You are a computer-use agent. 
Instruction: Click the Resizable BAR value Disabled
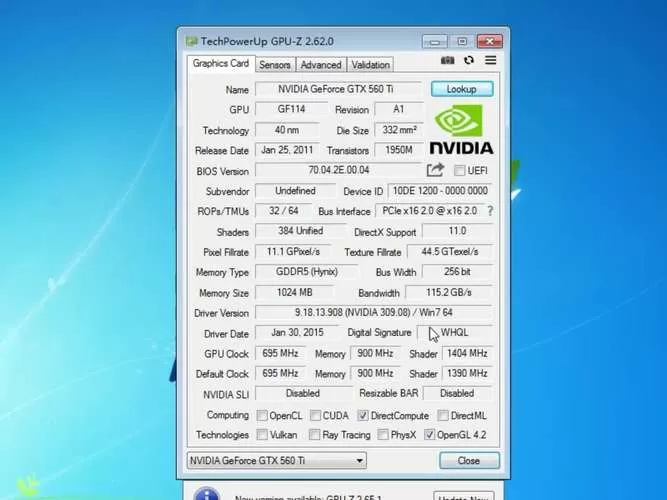457,393
